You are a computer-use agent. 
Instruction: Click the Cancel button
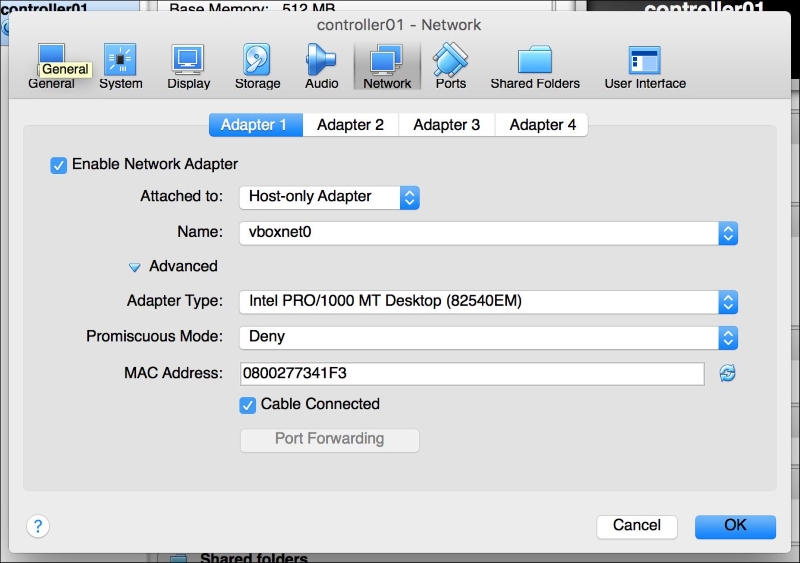(637, 526)
